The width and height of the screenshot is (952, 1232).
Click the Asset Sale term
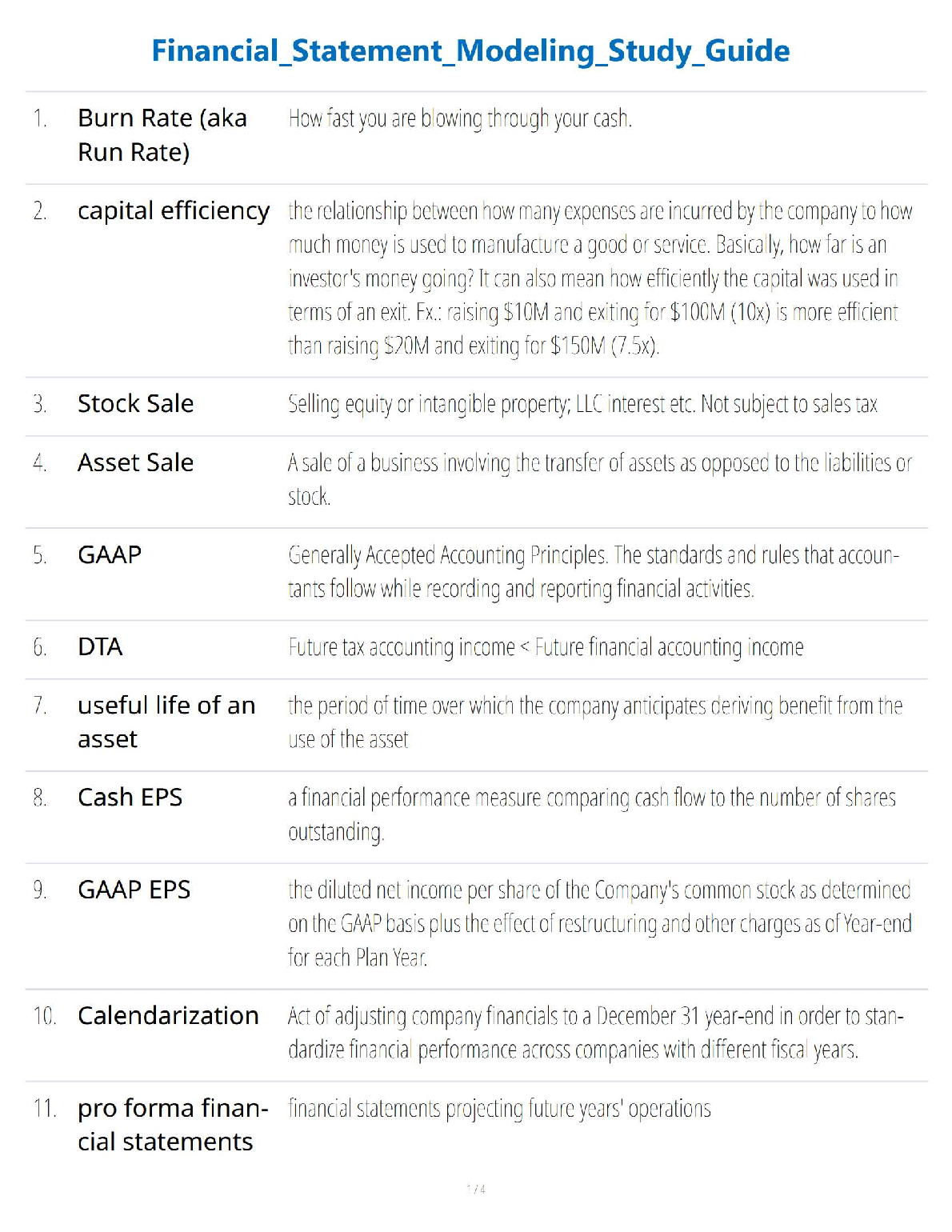pos(135,462)
